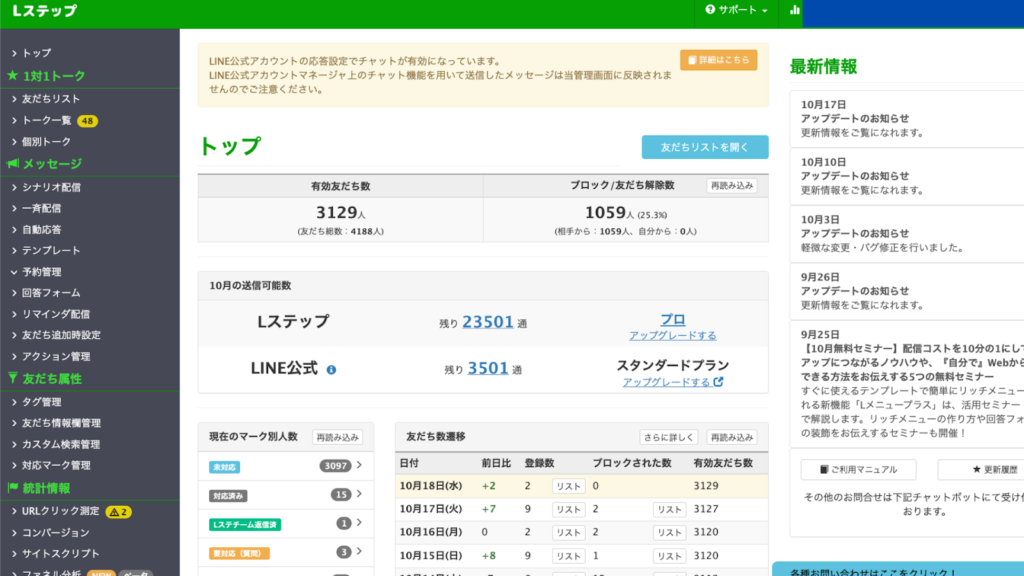
Task: Click the warning badge beside URLクリック測定
Action: pos(118,511)
